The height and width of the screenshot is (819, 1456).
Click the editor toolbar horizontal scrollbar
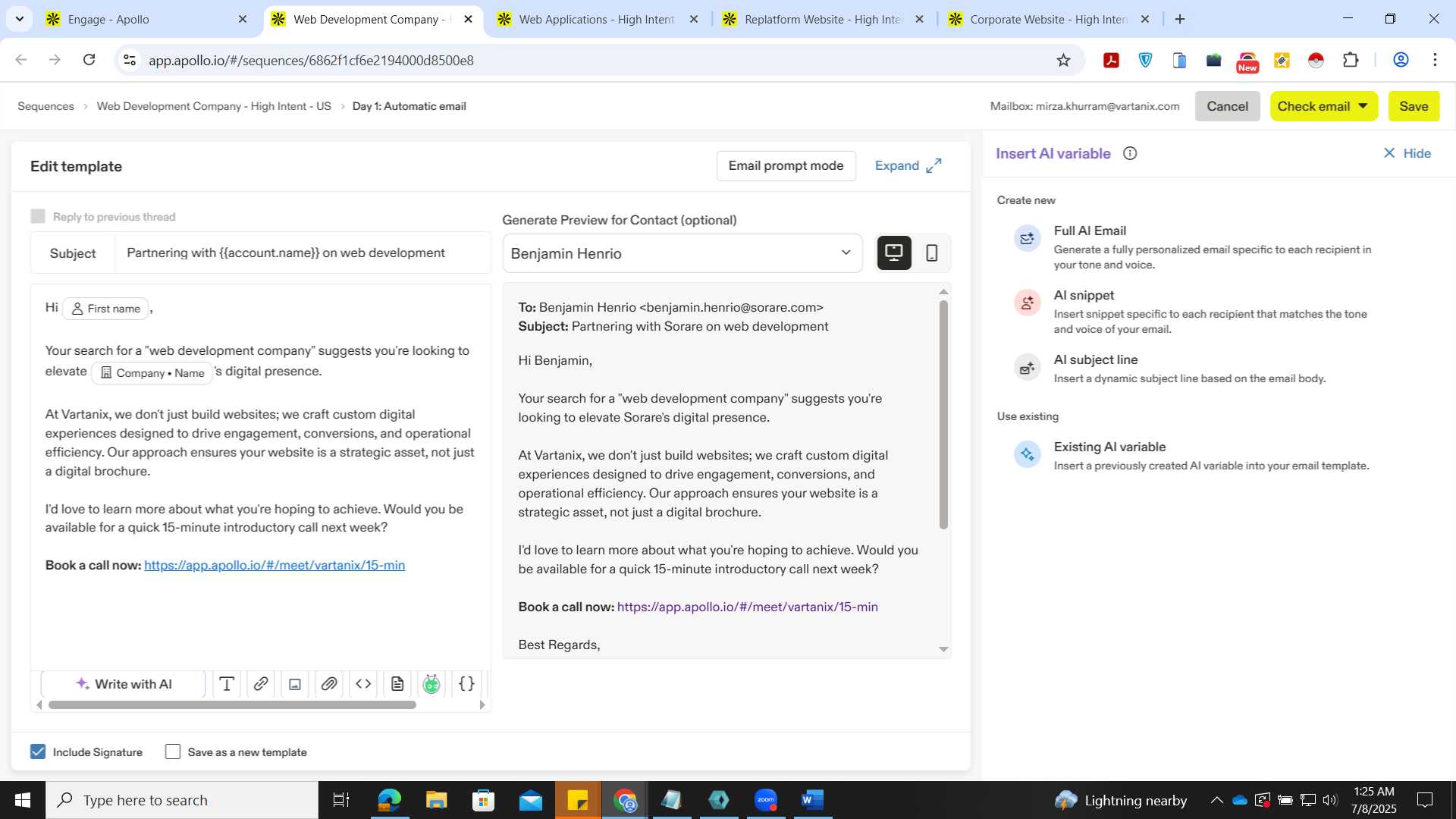(232, 704)
